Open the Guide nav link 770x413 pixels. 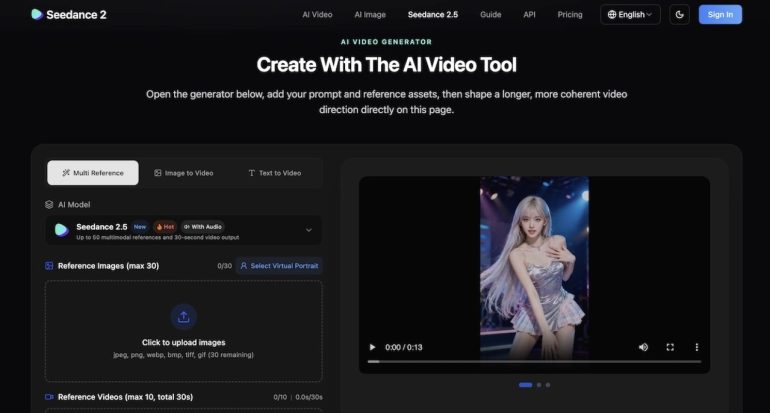tap(491, 15)
